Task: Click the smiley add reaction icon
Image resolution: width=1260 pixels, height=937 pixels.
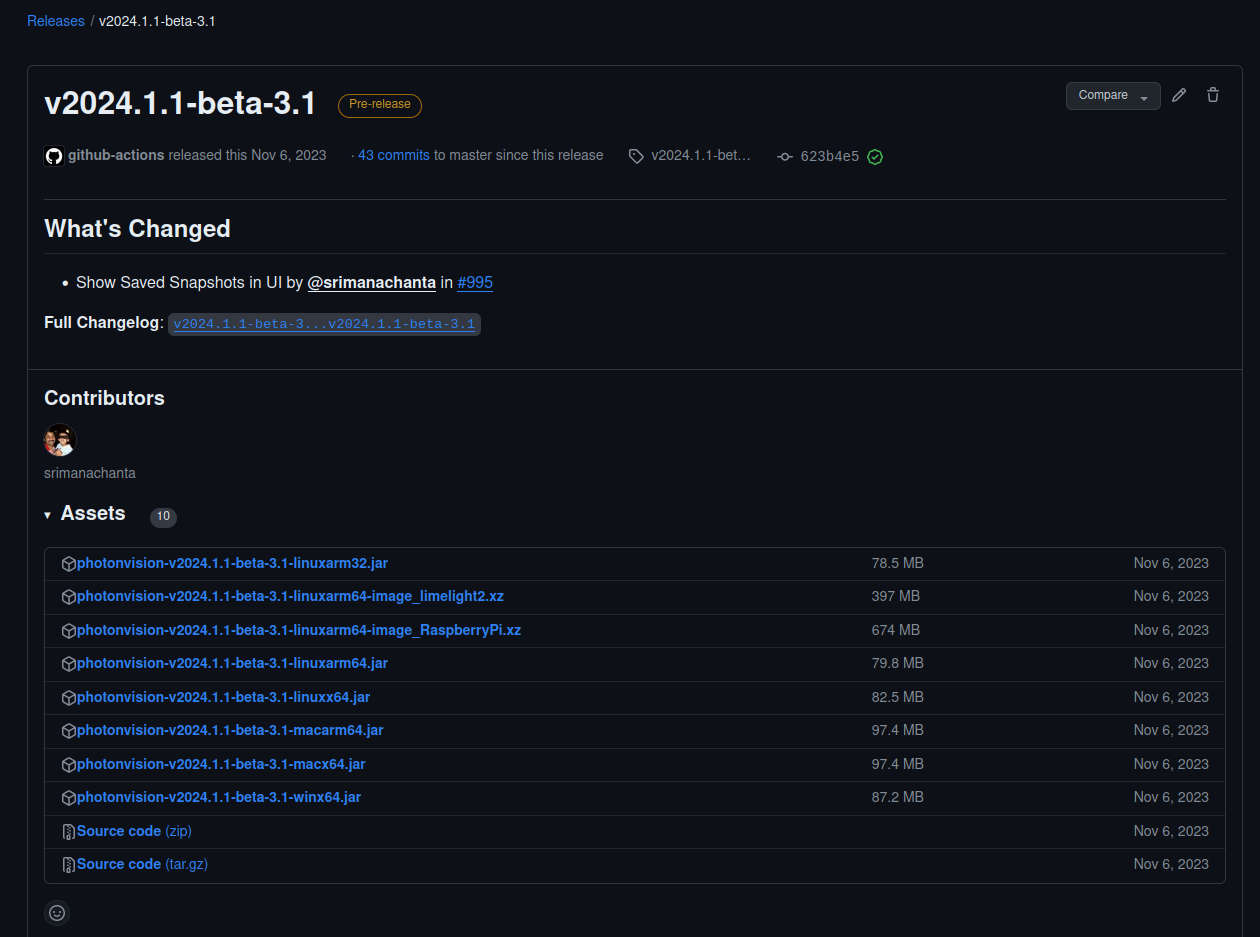Action: tap(57, 913)
